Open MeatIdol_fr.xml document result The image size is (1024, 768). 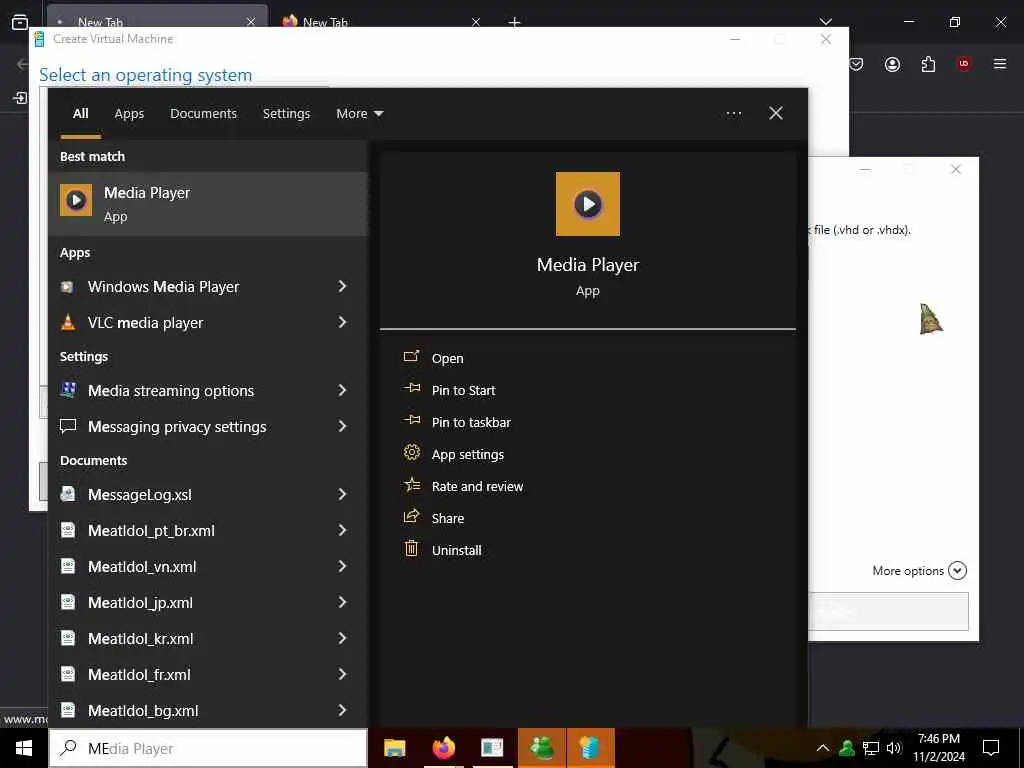[208, 675]
